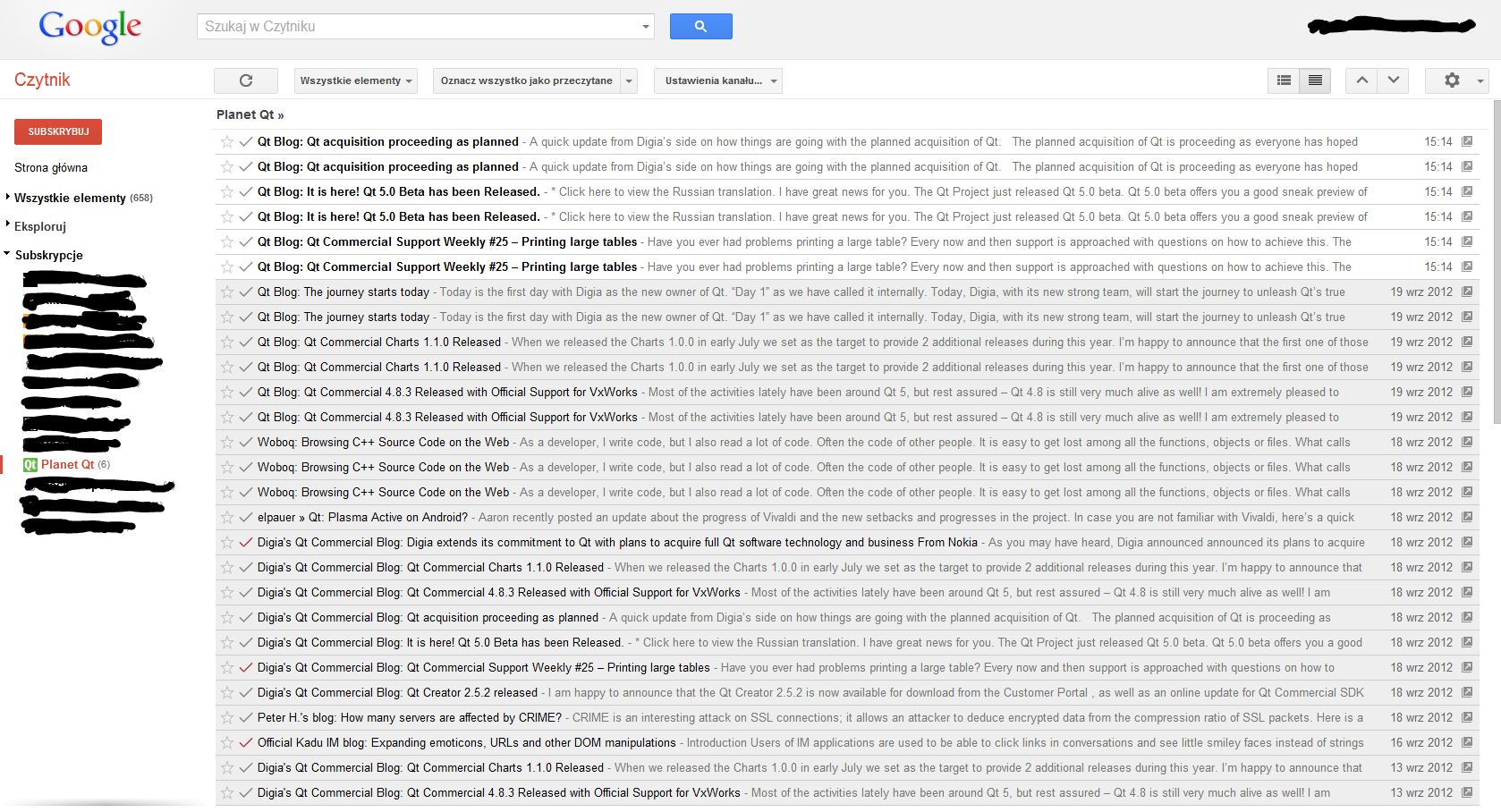Select Planet Qt (6) subscription in sidebar
The image size is (1501, 812).
tap(75, 464)
